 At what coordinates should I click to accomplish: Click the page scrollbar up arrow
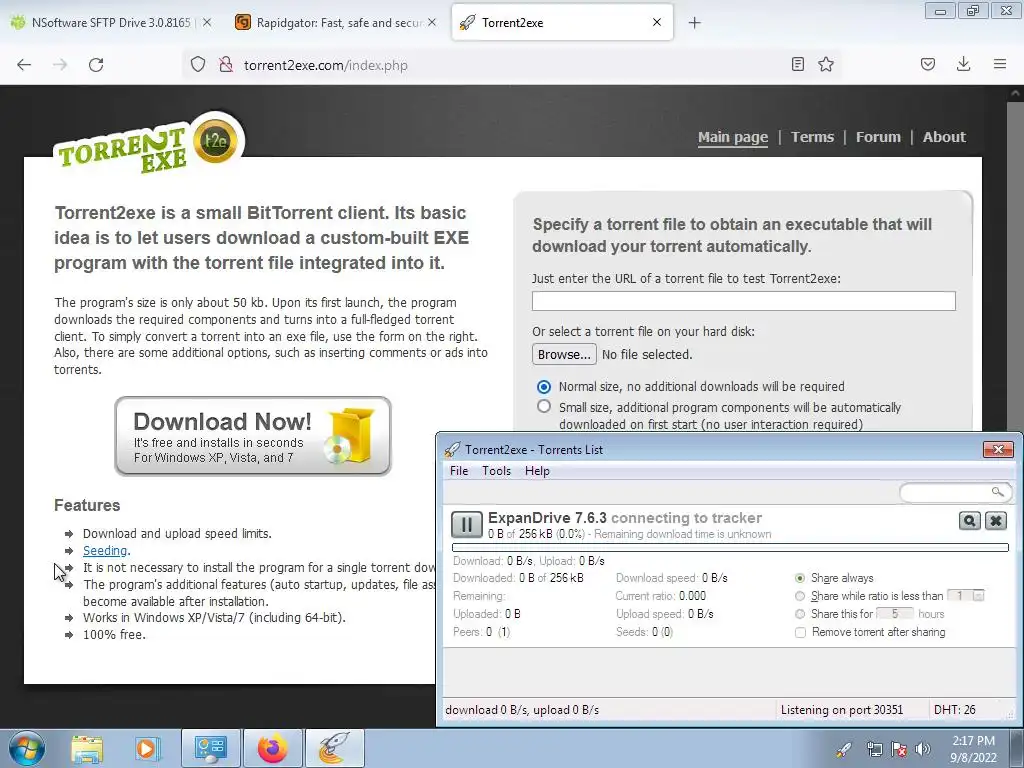coord(1015,93)
